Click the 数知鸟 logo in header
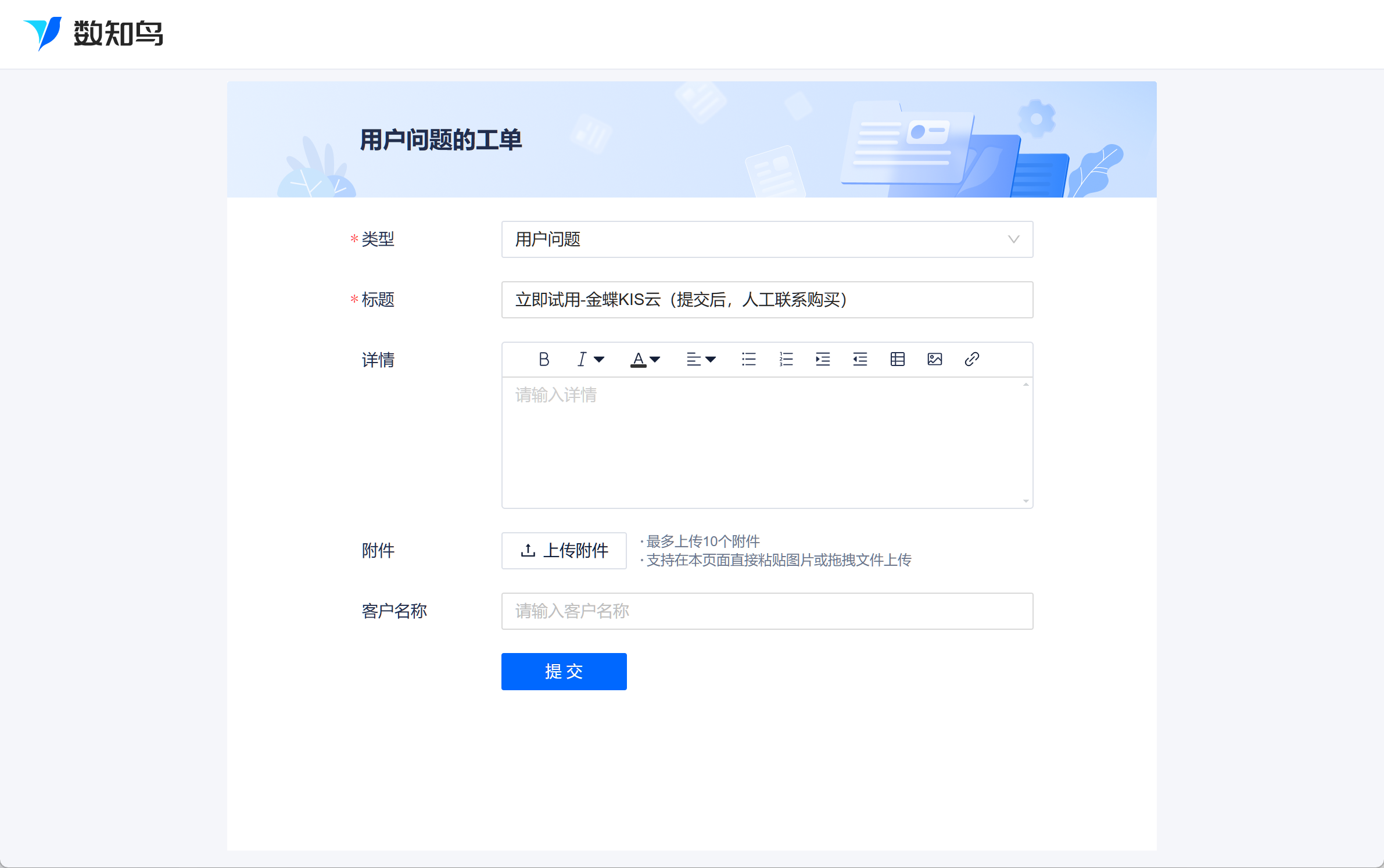Image resolution: width=1384 pixels, height=868 pixels. (x=93, y=33)
